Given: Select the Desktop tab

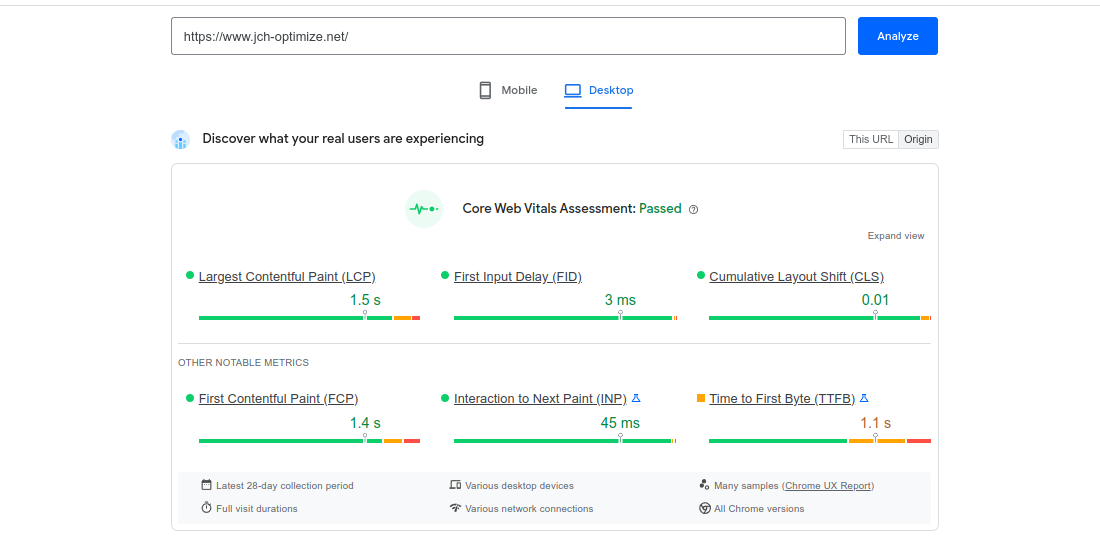Looking at the screenshot, I should click(598, 91).
